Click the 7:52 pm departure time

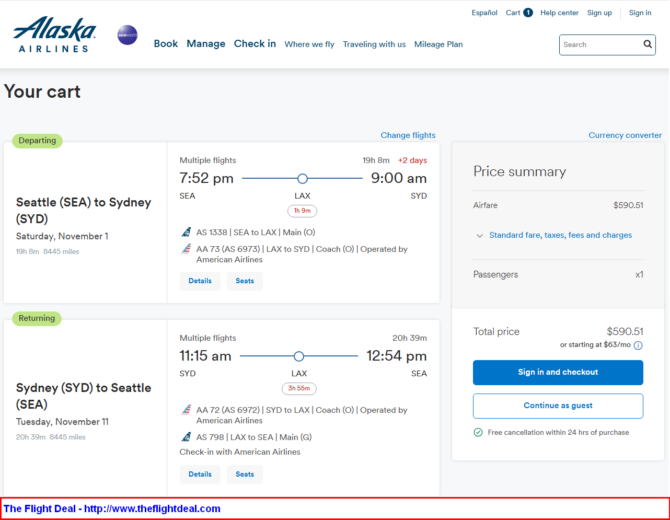(x=206, y=178)
